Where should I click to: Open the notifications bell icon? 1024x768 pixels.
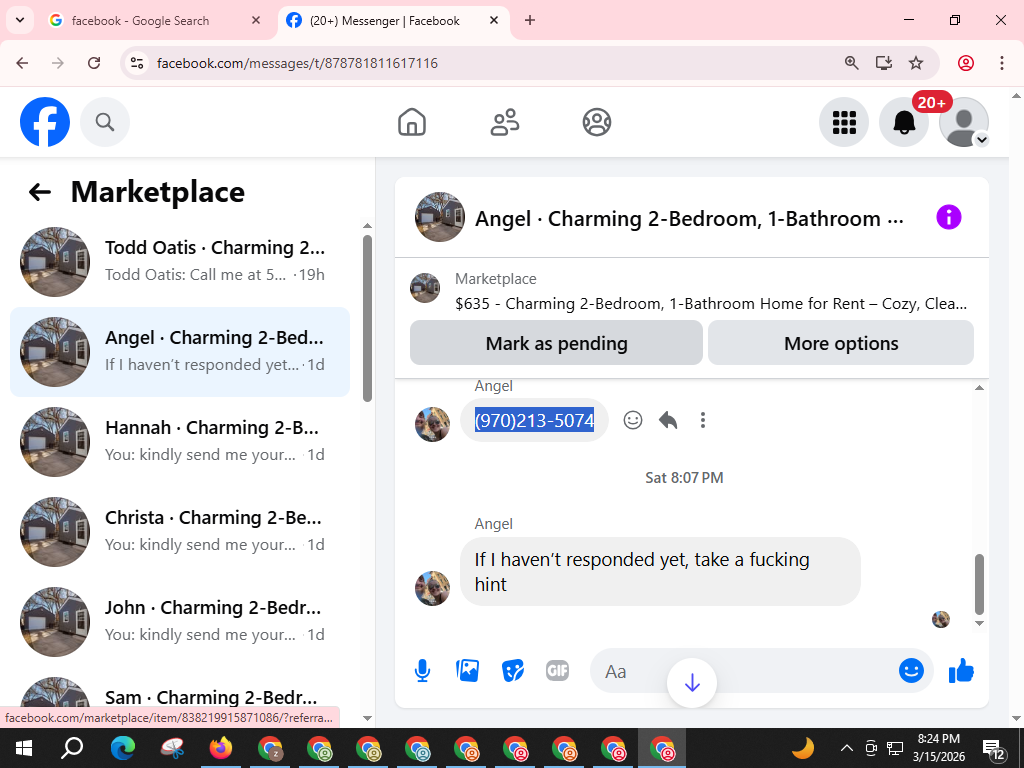coord(904,122)
